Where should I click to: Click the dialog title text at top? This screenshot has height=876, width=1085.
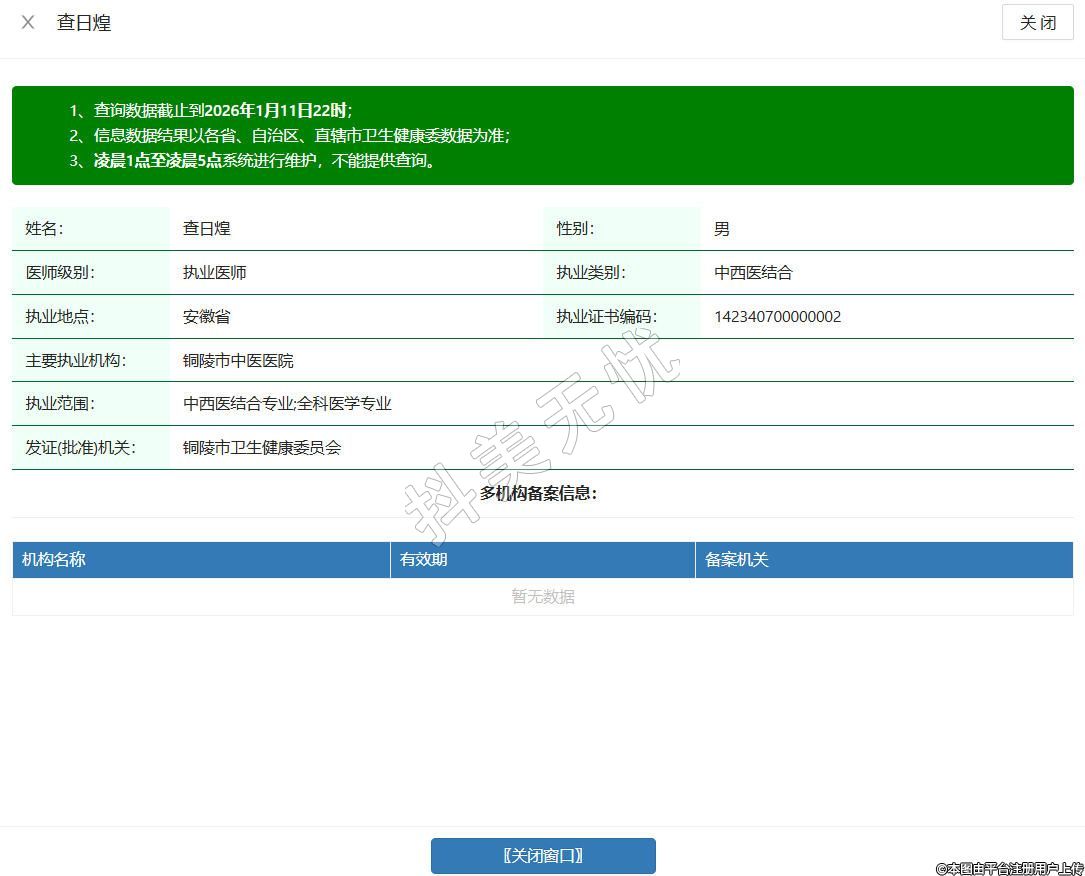(x=84, y=22)
